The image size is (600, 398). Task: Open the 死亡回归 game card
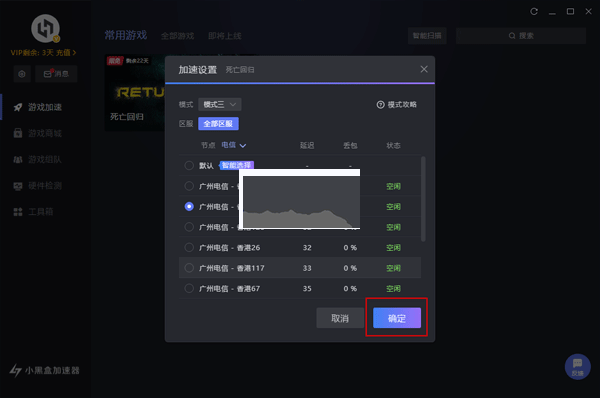point(135,93)
